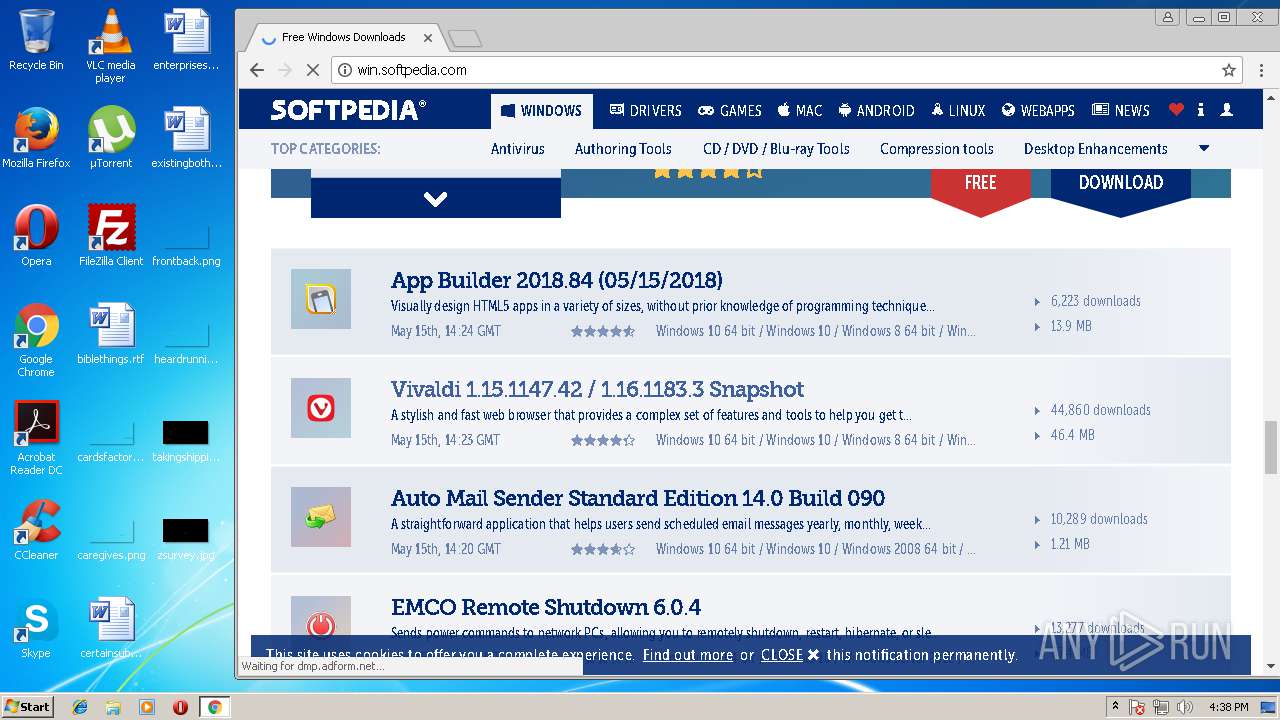1280x720 pixels.
Task: Open the MAC section
Action: coord(800,111)
